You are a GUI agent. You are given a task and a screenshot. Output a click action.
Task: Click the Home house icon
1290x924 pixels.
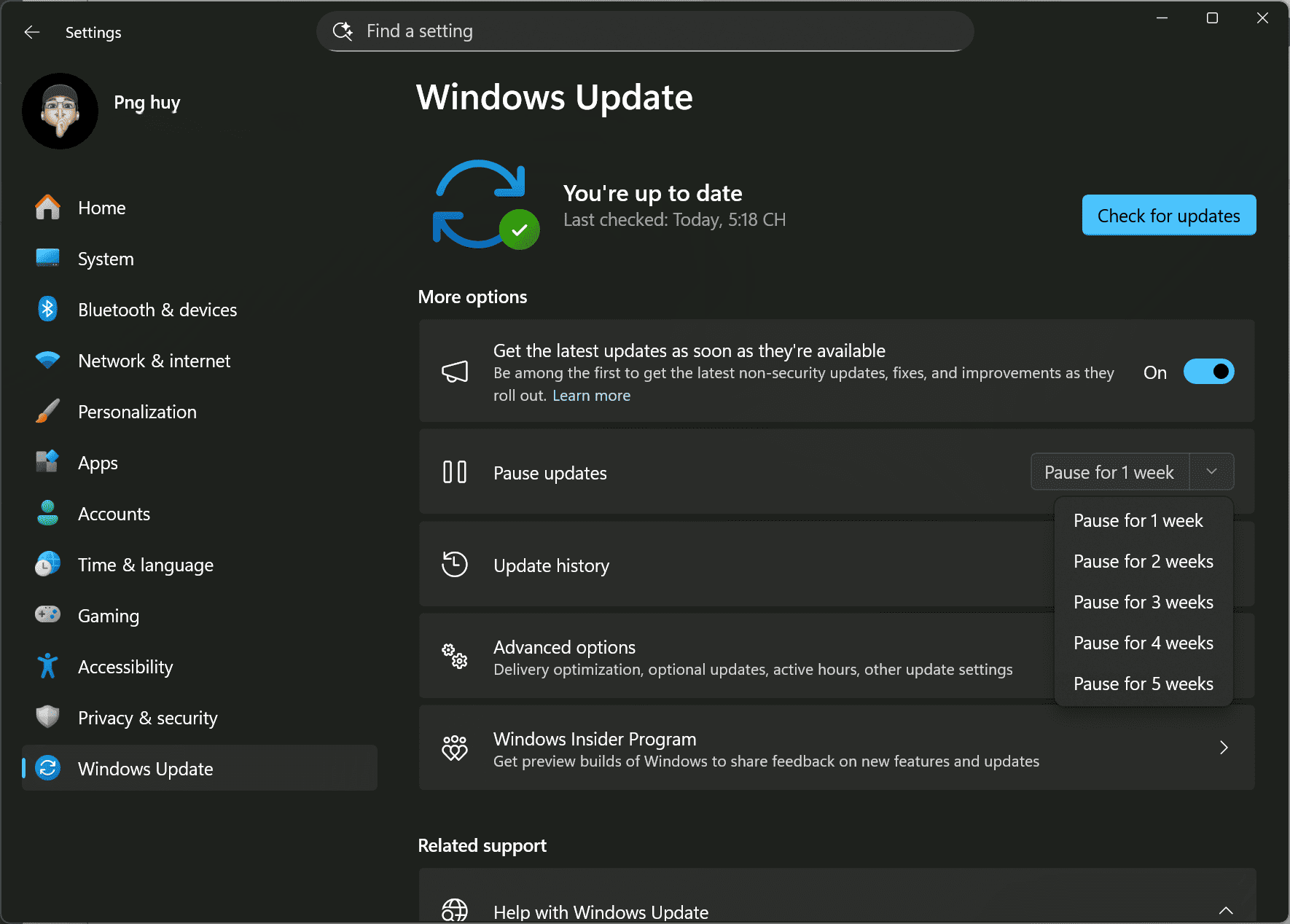pyautogui.click(x=48, y=208)
